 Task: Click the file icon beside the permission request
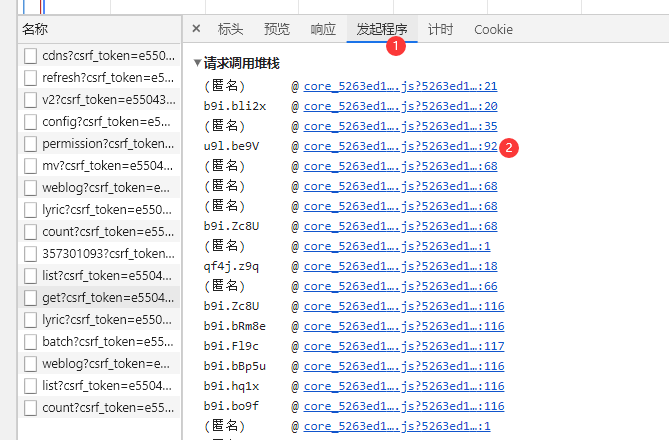(31, 144)
